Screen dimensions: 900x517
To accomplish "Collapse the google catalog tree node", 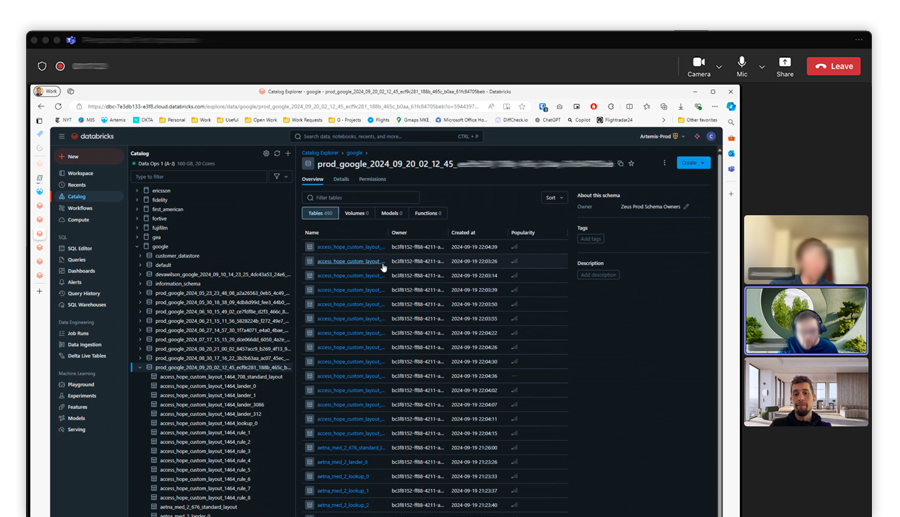I will [x=137, y=247].
